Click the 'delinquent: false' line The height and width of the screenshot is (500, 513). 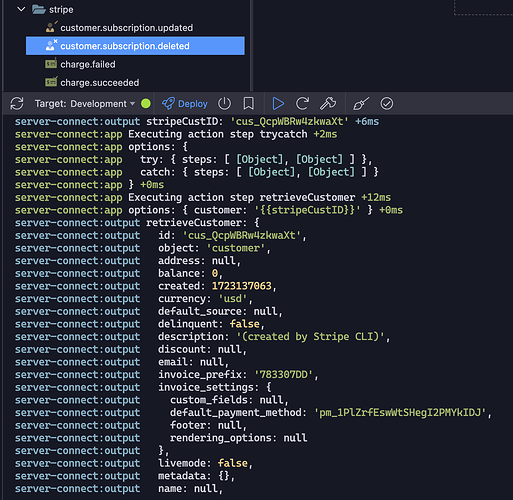140,324
